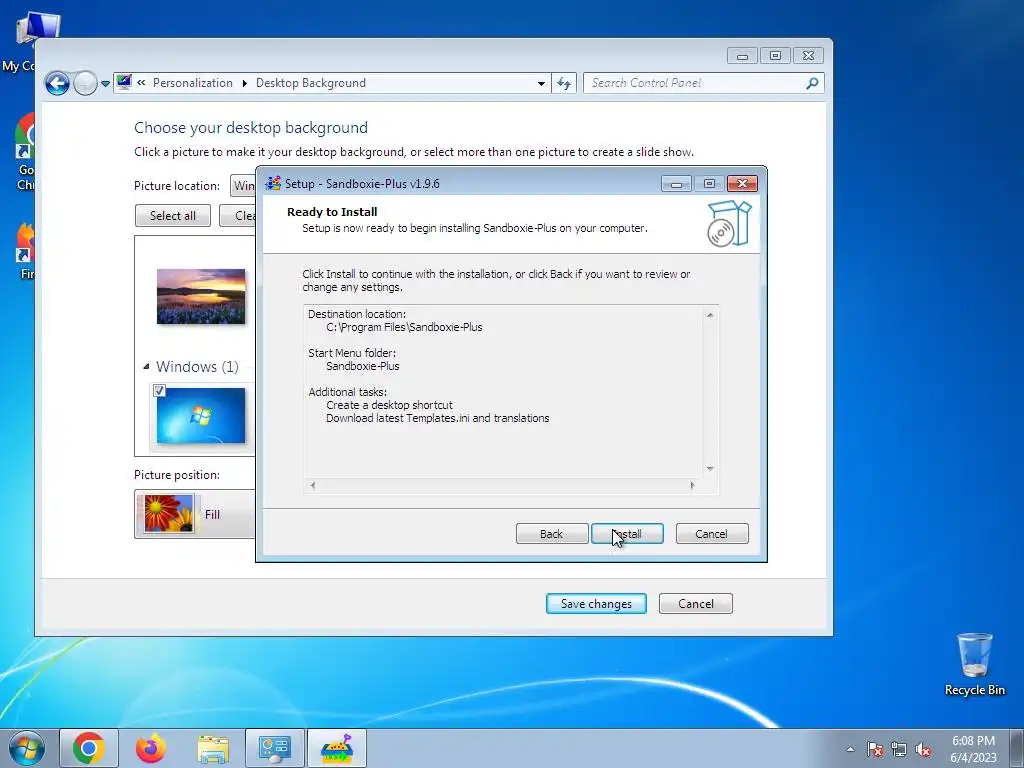The width and height of the screenshot is (1024, 768).
Task: Click left arrow of summary horizontal scrollbar
Action: [313, 485]
